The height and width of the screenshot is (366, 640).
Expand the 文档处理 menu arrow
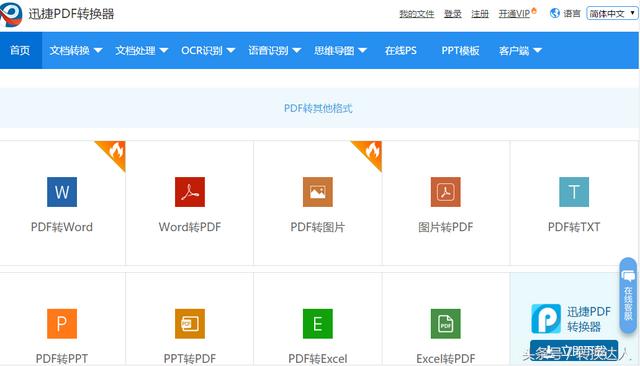pos(164,51)
